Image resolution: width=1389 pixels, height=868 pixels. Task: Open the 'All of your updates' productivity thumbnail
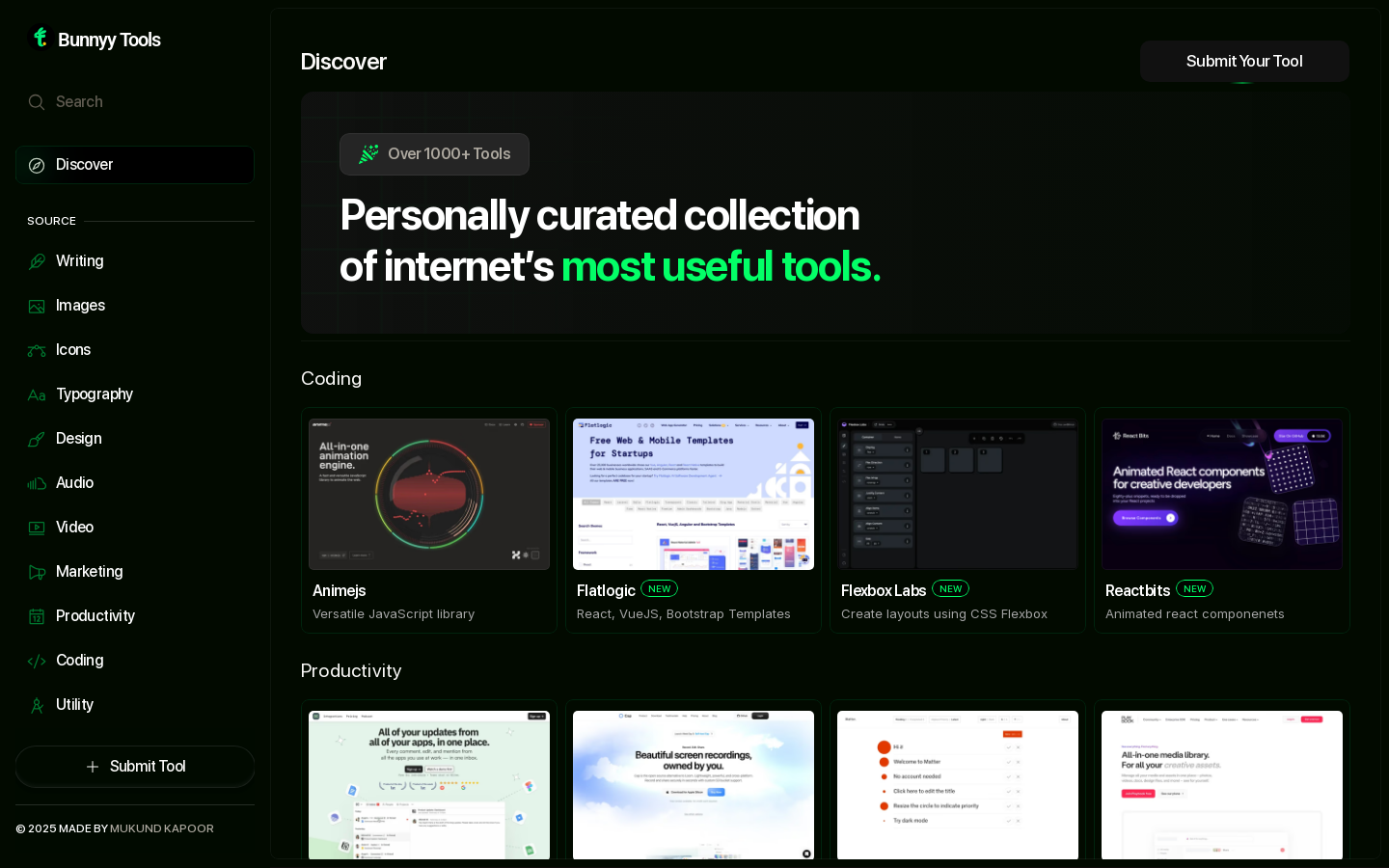point(429,785)
